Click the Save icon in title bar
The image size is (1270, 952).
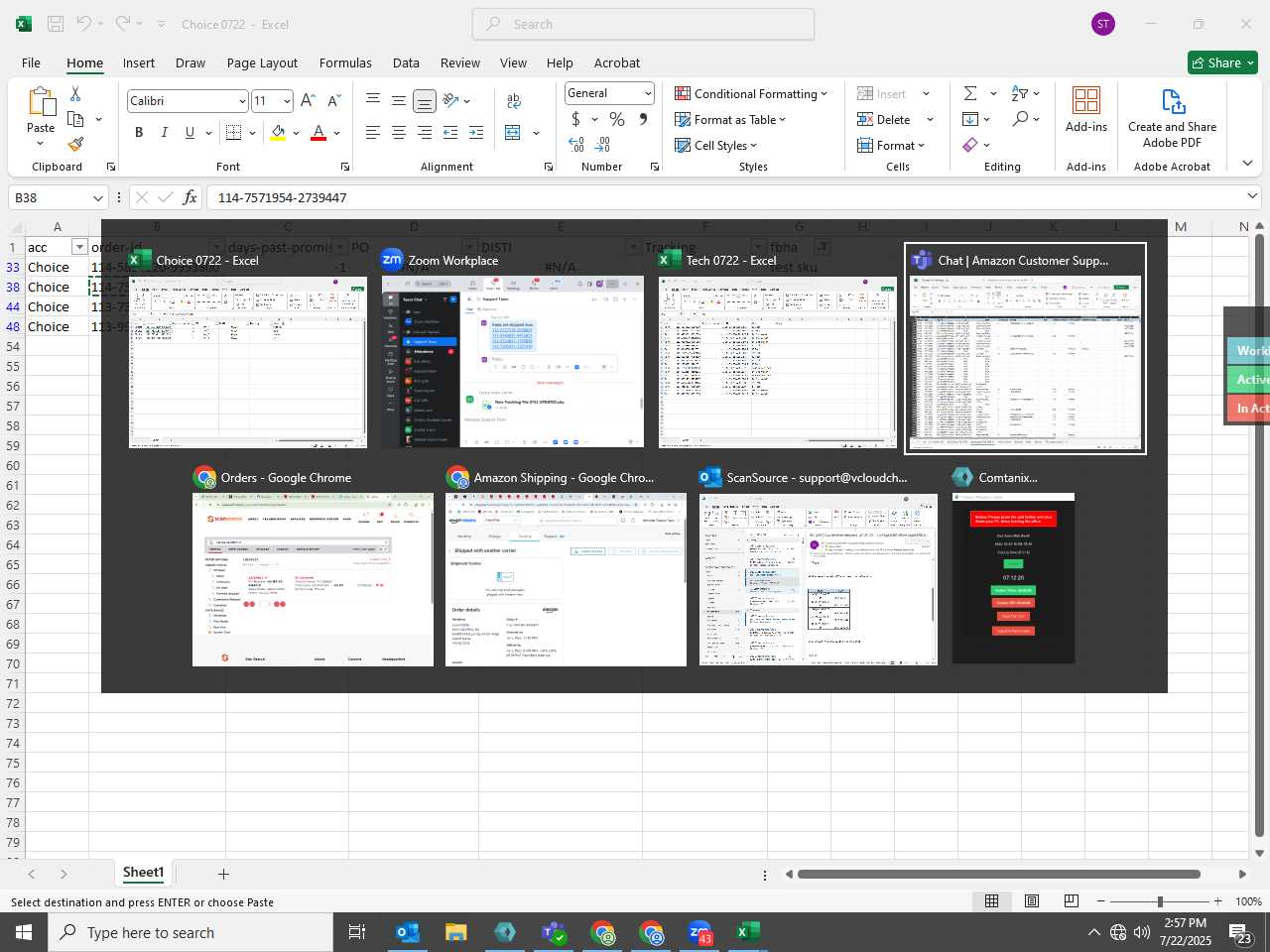pyautogui.click(x=57, y=24)
